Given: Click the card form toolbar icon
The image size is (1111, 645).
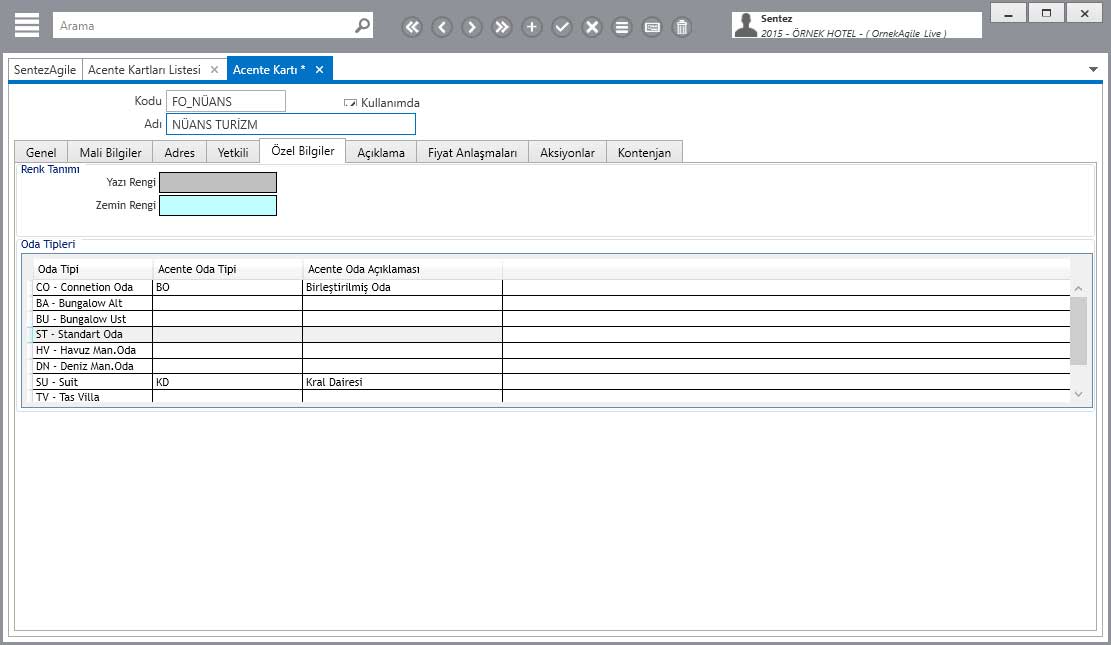Looking at the screenshot, I should 652,27.
